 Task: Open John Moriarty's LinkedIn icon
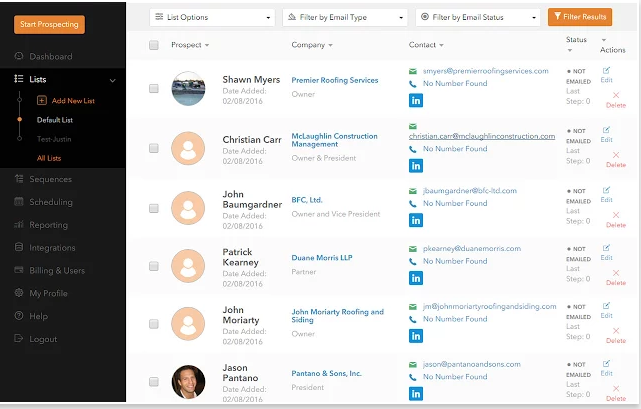click(x=416, y=336)
